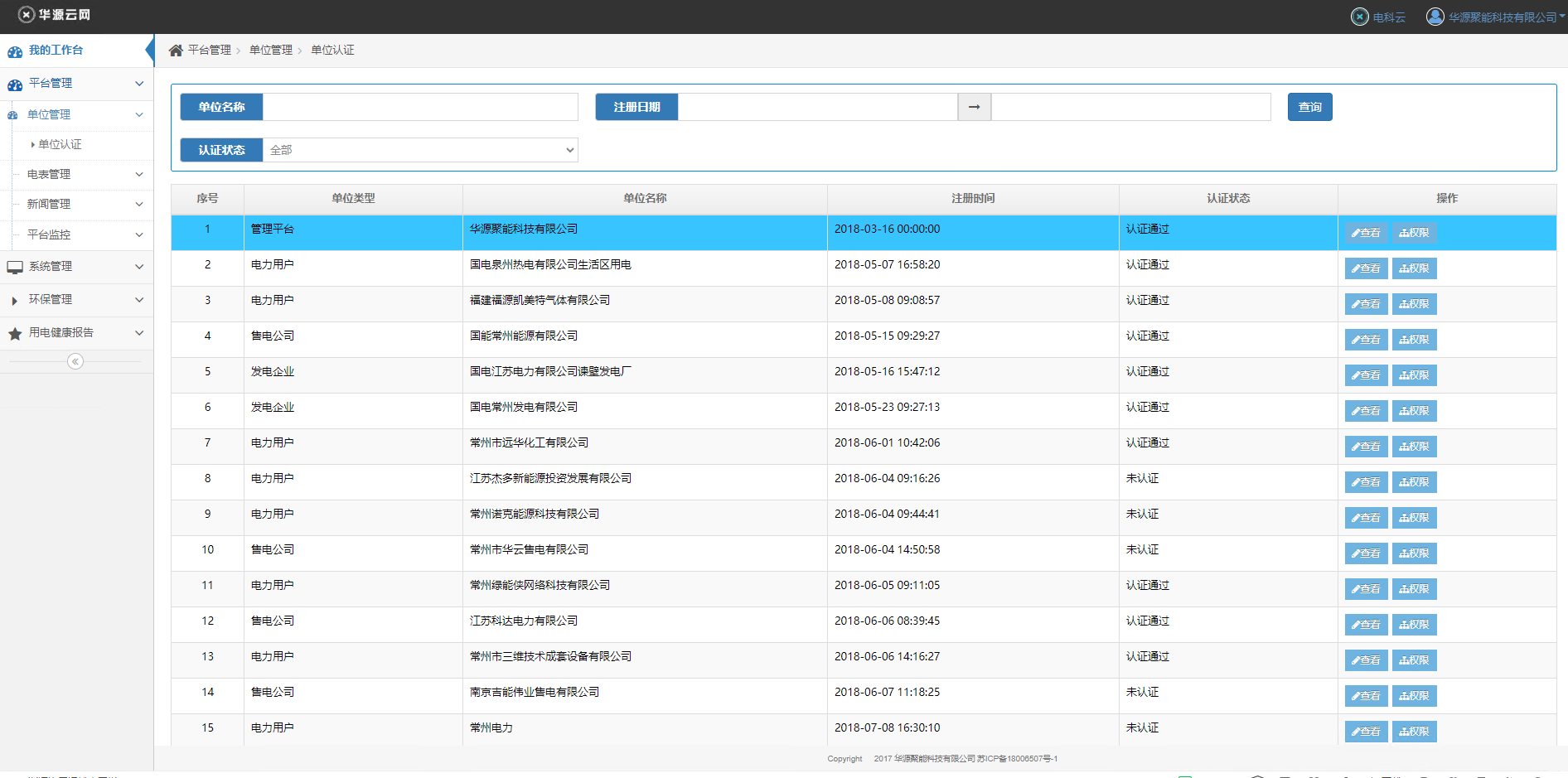Expand 用电健康报告 sidebar menu
The image size is (1568, 778).
[76, 333]
